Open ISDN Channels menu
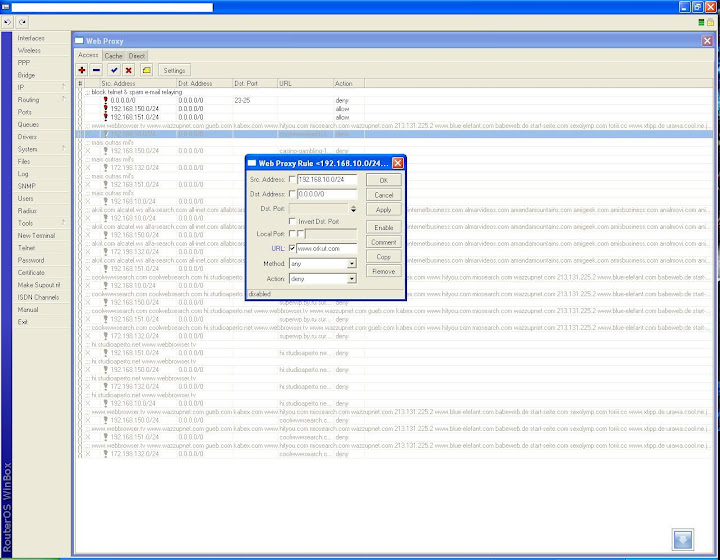Viewport: 720px width, 560px height. [x=41, y=297]
